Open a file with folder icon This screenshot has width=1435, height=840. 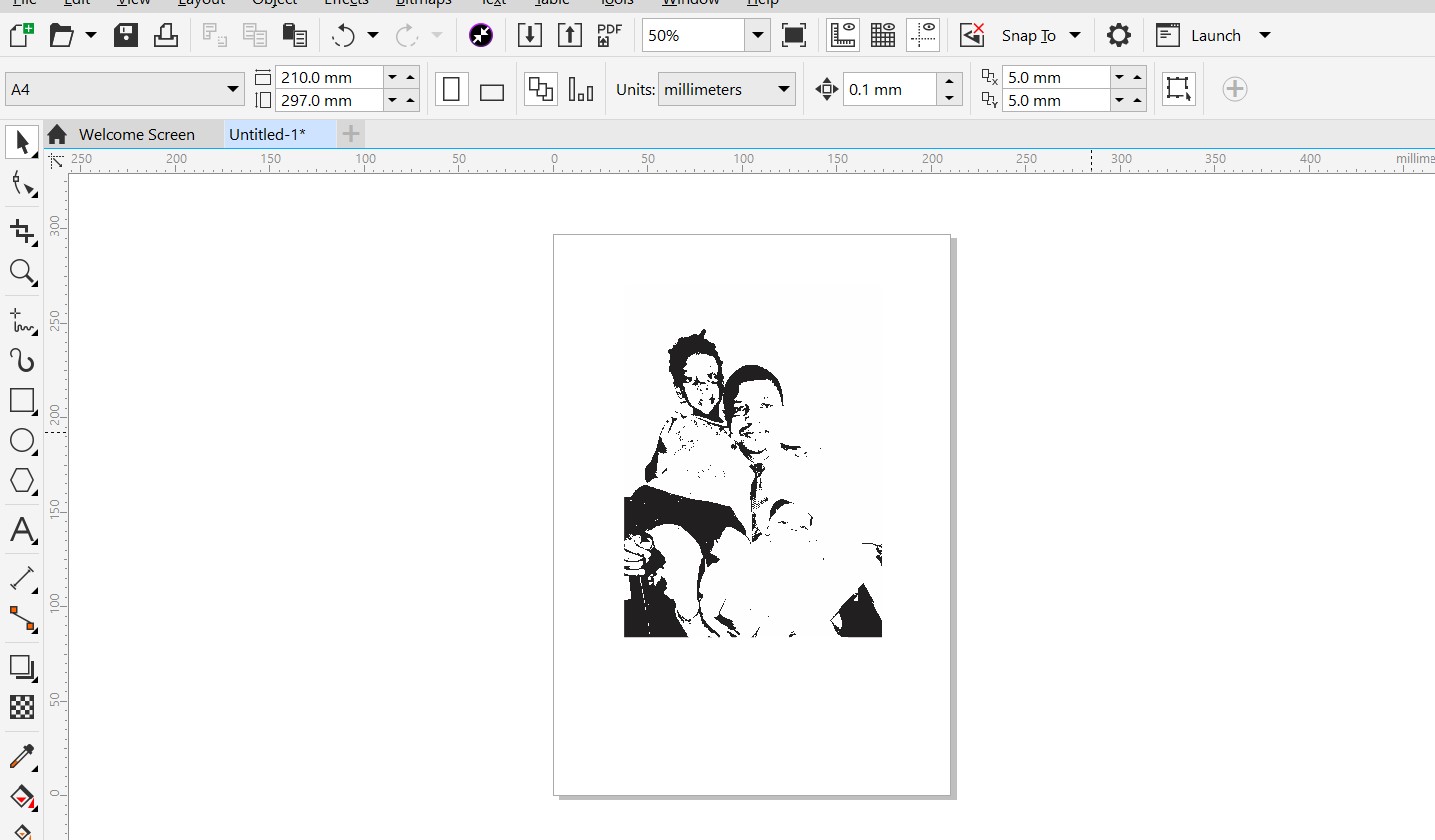coord(62,36)
